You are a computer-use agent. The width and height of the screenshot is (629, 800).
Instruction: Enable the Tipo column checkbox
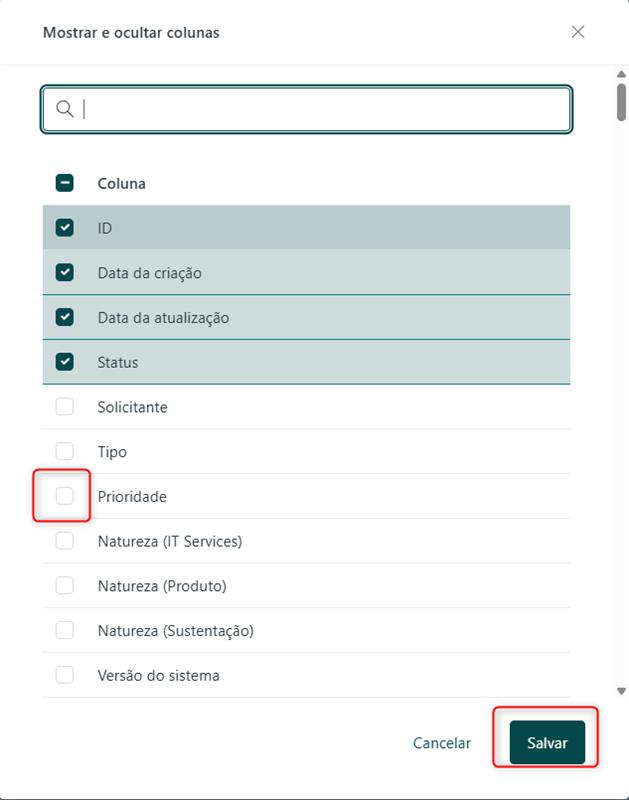65,452
